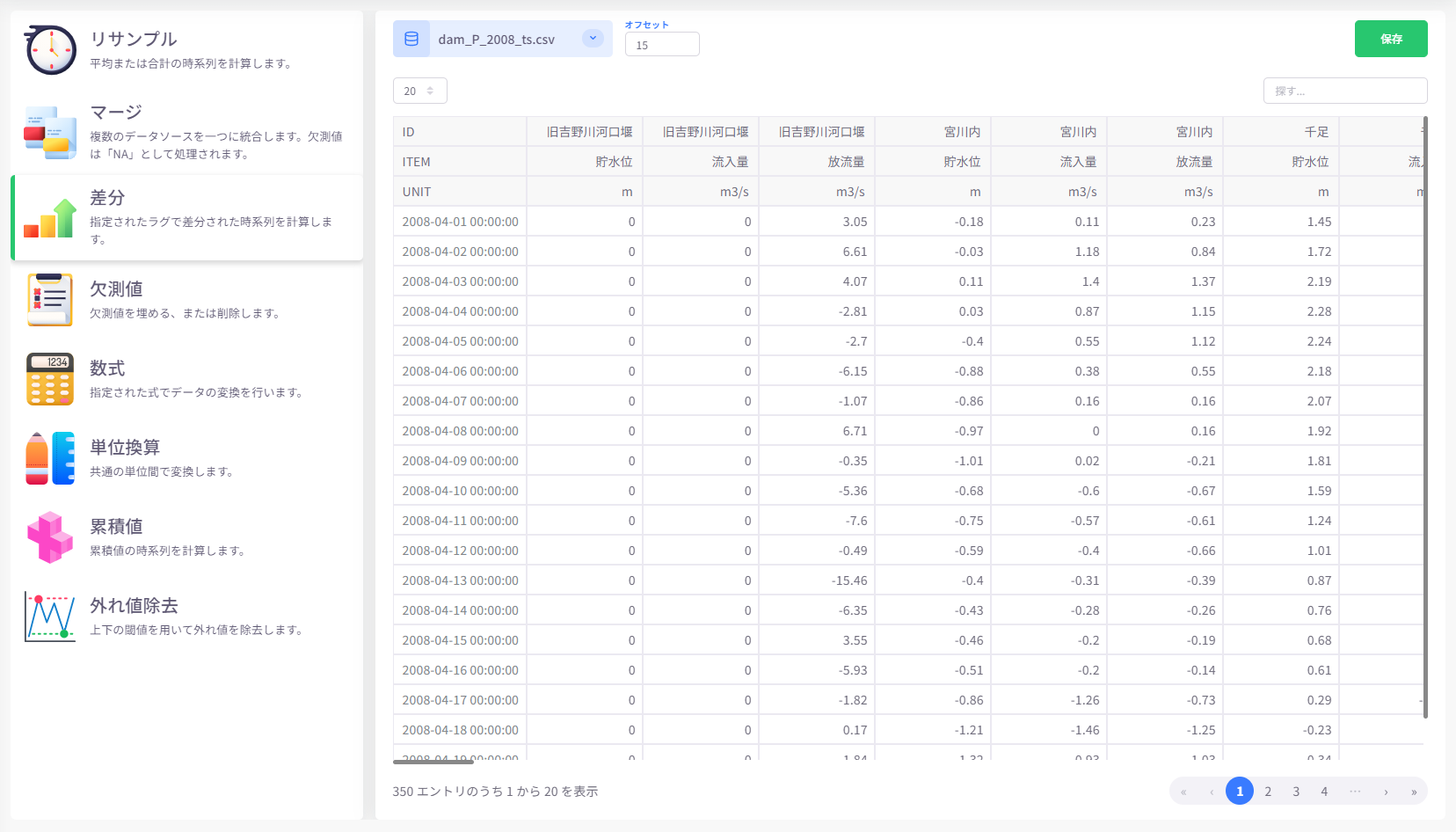Click the entry count text at table bottom
This screenshot has width=1456, height=832.
pyautogui.click(x=495, y=792)
